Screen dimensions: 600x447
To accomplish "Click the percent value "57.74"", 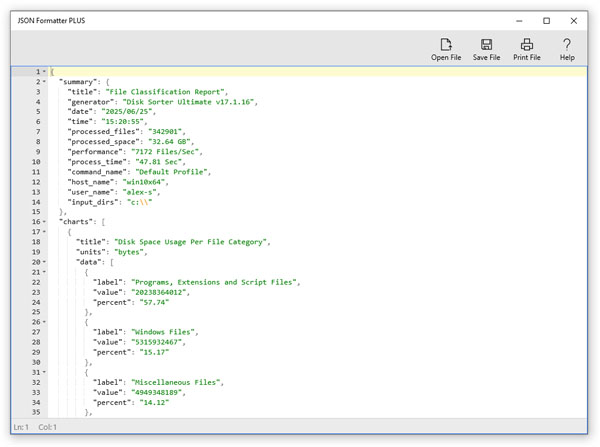I will (154, 302).
